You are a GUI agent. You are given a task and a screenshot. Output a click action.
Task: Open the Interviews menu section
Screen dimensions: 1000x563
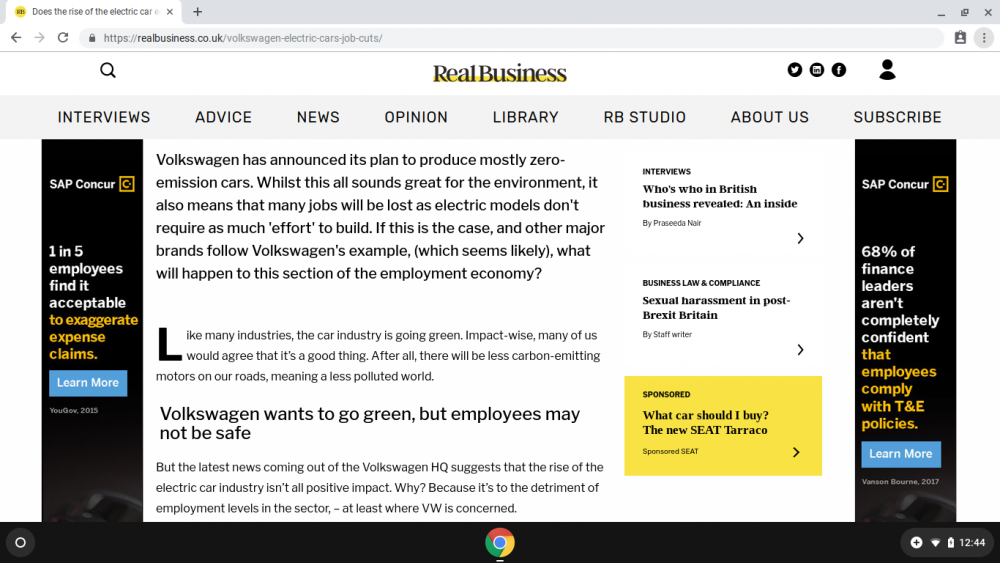pyautogui.click(x=104, y=117)
